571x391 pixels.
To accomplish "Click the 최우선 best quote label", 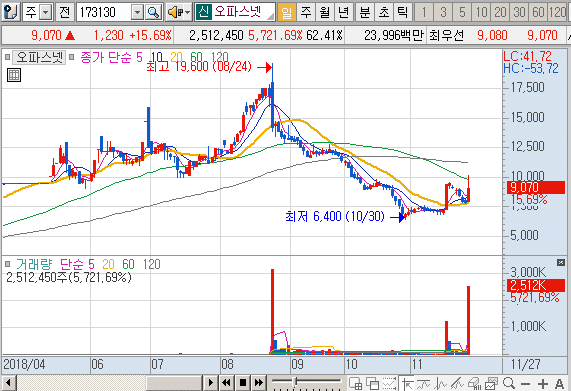I will pos(447,35).
